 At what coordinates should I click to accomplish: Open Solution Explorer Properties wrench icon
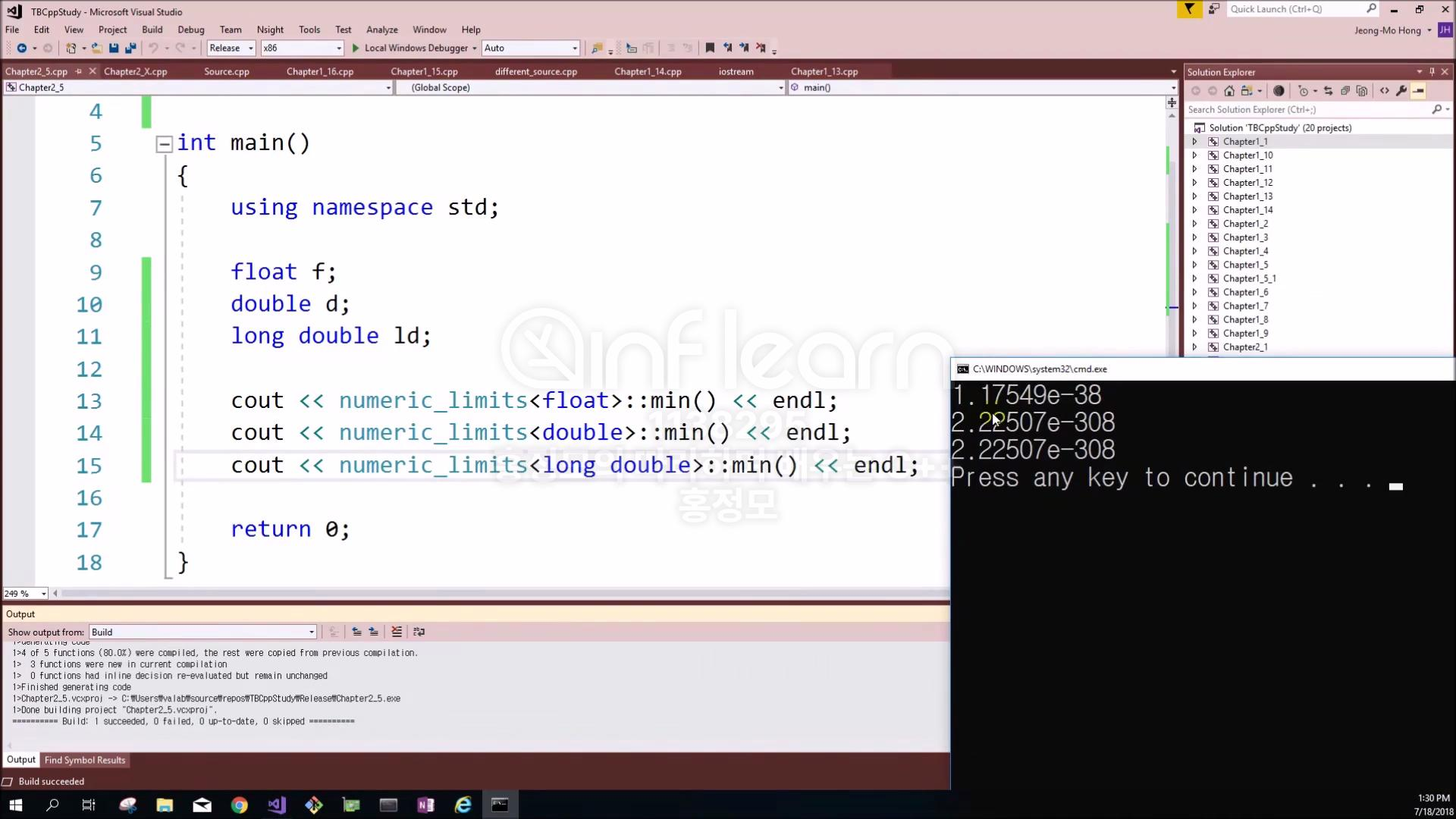1401,91
